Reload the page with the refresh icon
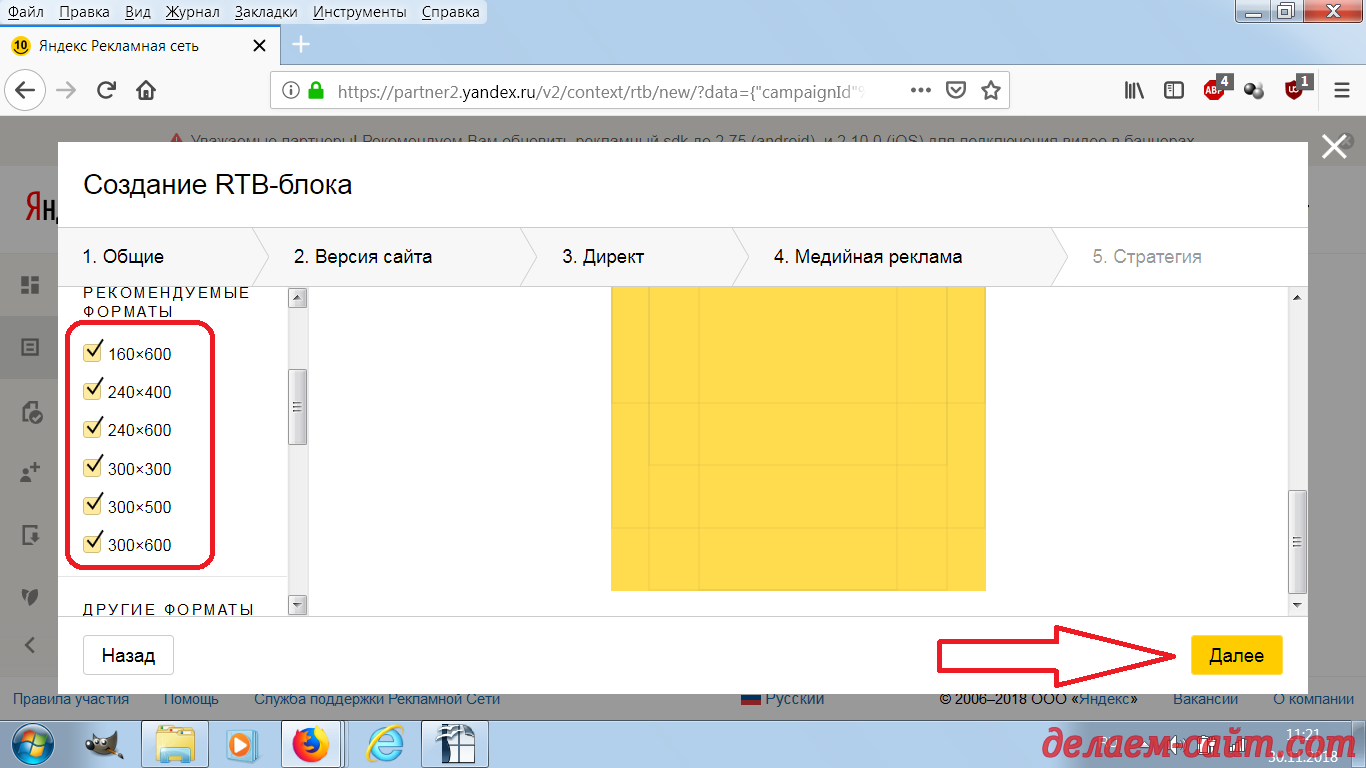The height and width of the screenshot is (768, 1366). coord(106,90)
